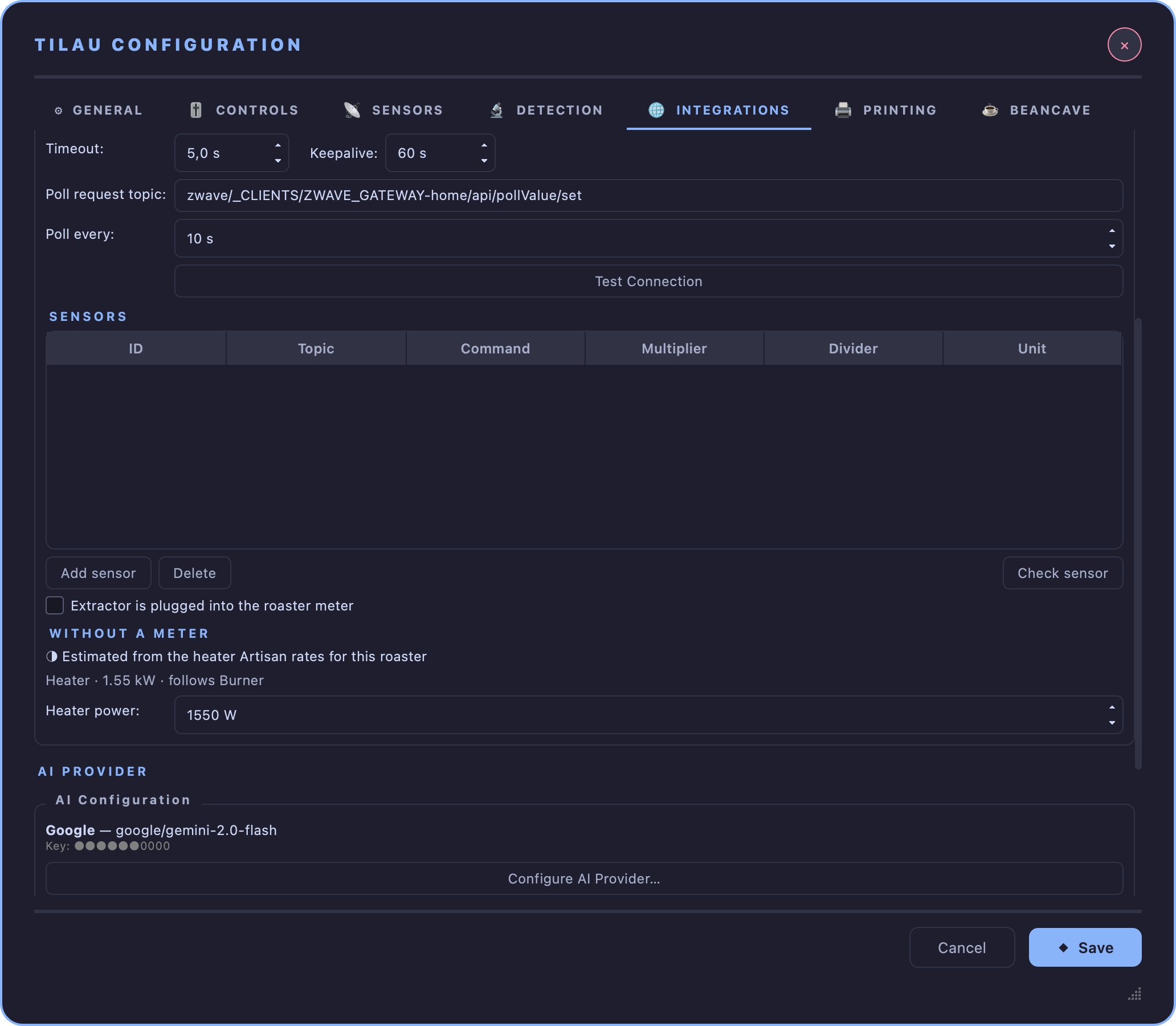Click the Beancave tab coffee cup icon
Screen dimensions: 1176x1026
tap(990, 110)
